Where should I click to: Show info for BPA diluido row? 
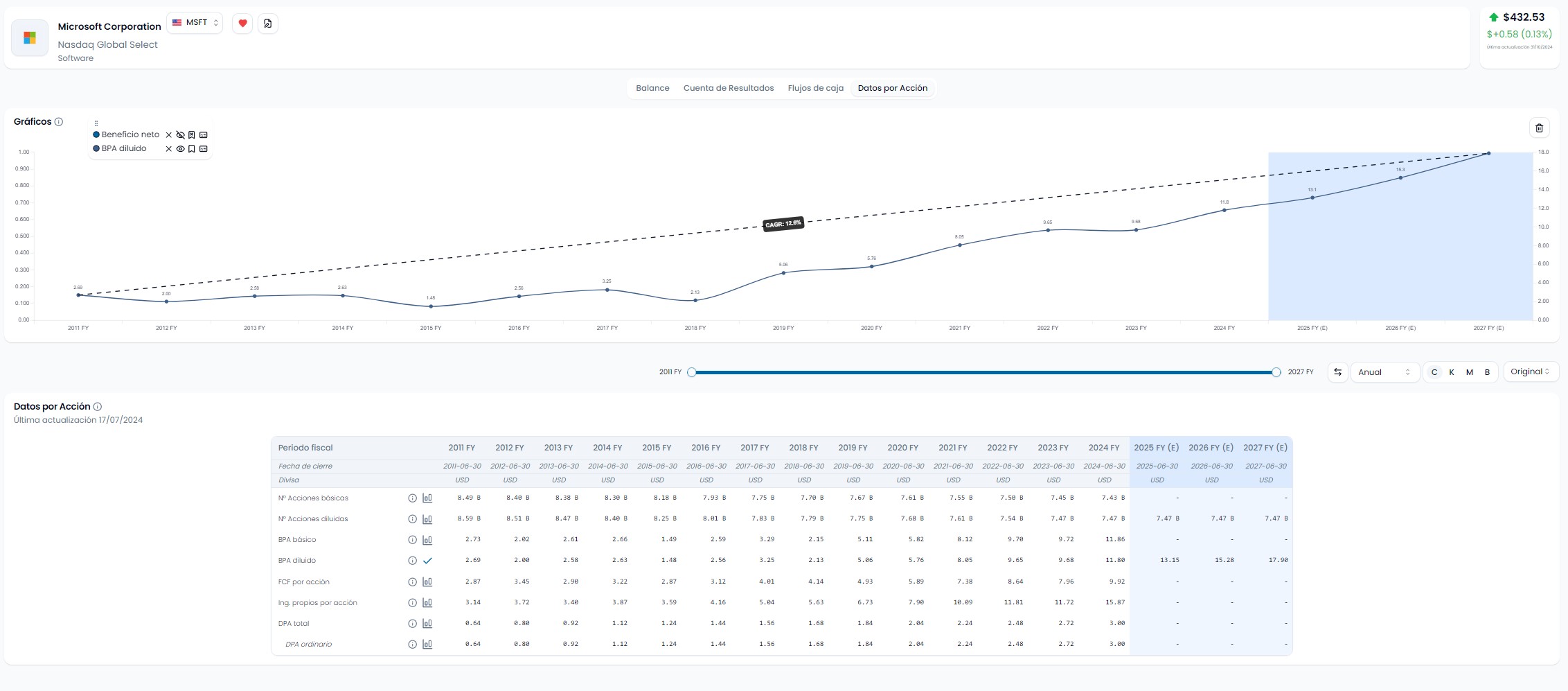pos(412,561)
